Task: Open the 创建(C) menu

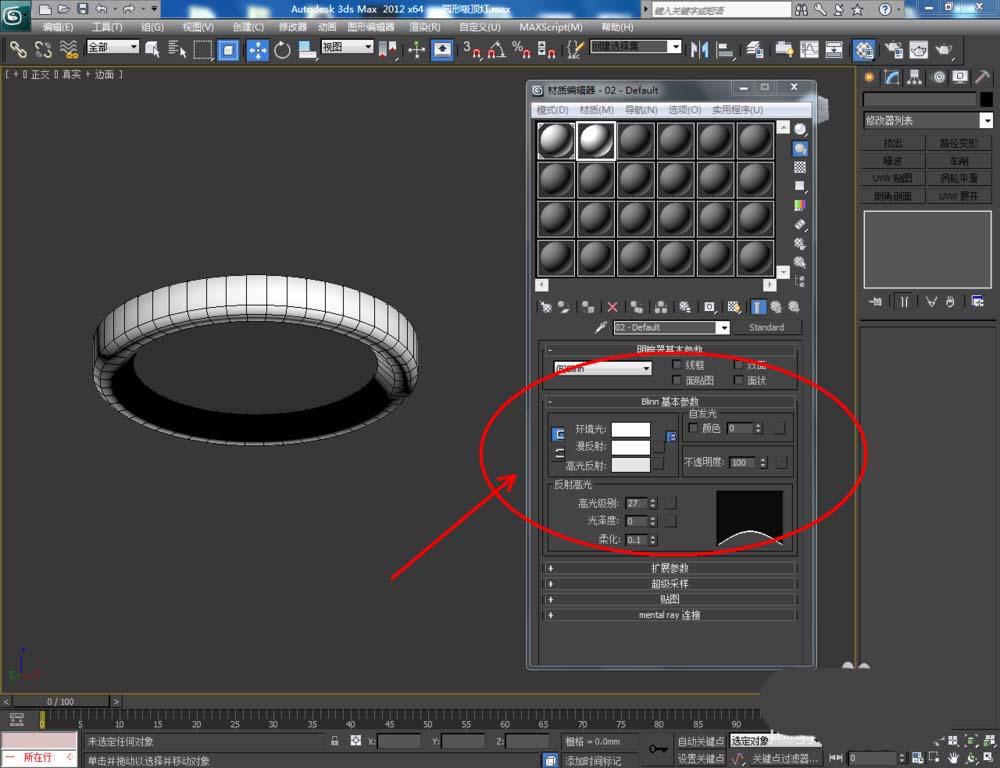Action: pyautogui.click(x=248, y=27)
